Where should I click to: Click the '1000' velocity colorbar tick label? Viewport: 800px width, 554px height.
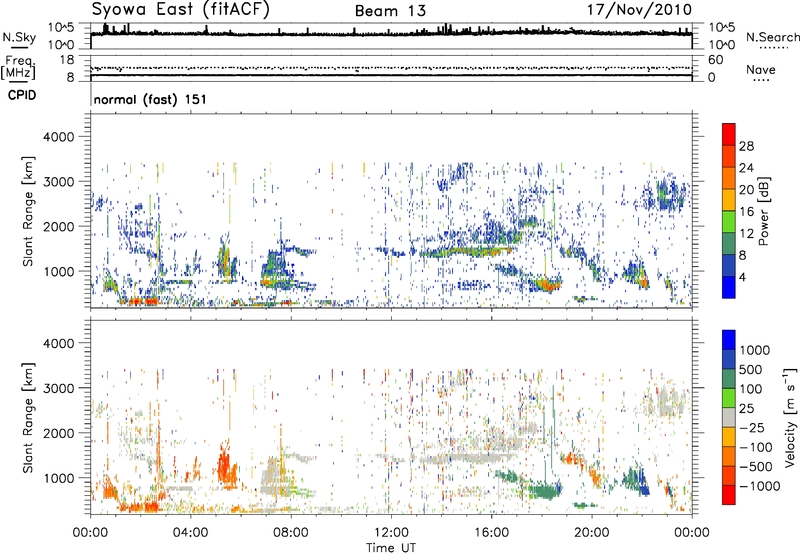point(755,350)
